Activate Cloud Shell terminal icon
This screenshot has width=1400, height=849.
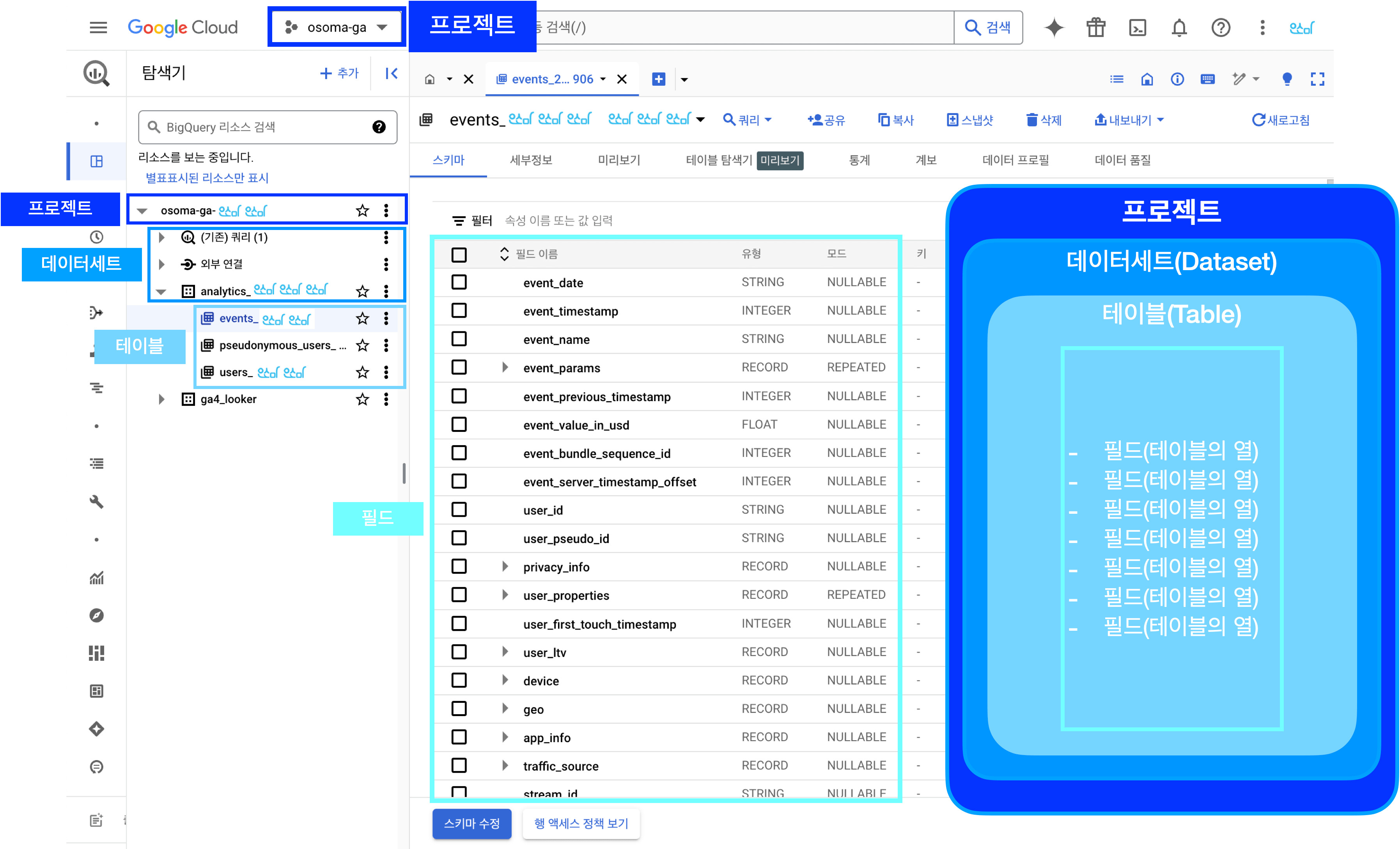point(1138,27)
